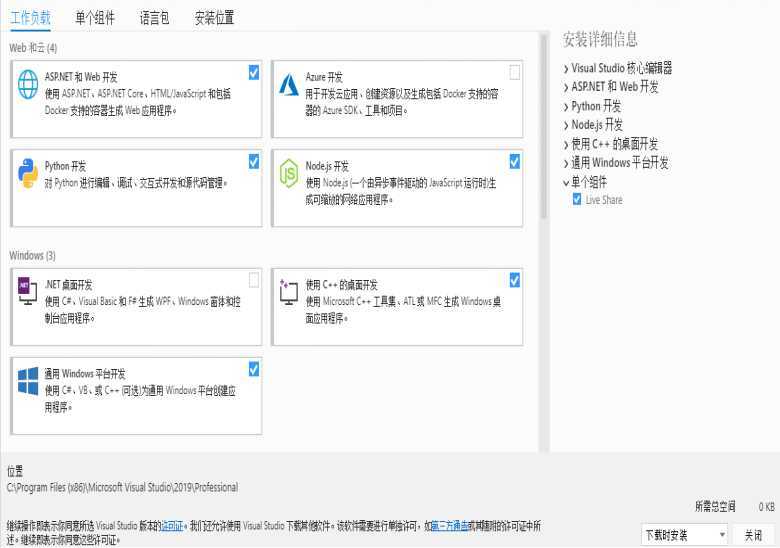Expand Visual Studio 核心编辑器 in install details

(x=566, y=69)
